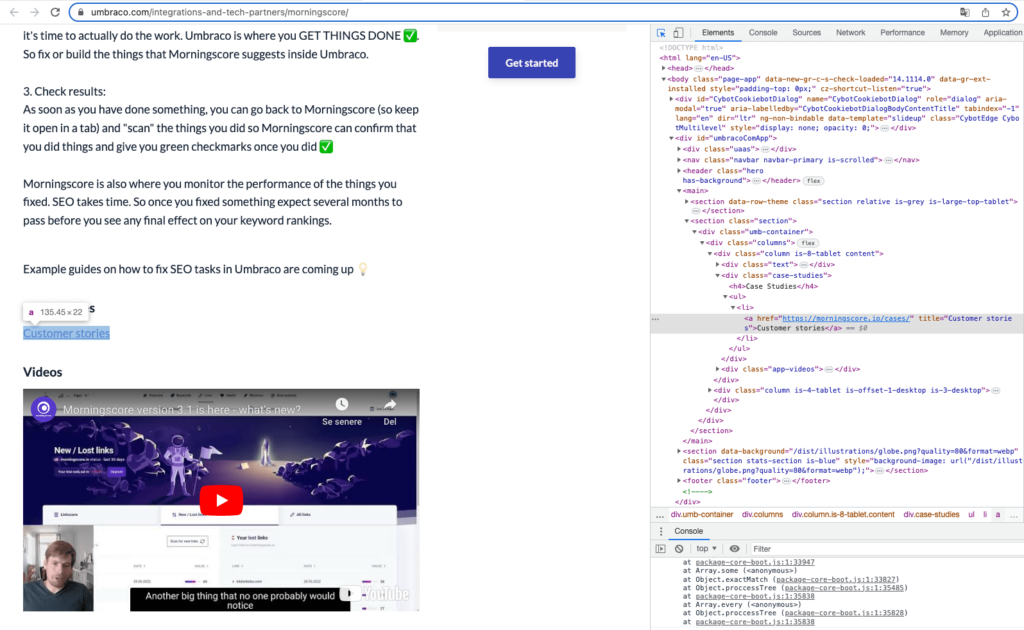
Task: Open the top JavaScript context dropdown
Action: tap(707, 549)
